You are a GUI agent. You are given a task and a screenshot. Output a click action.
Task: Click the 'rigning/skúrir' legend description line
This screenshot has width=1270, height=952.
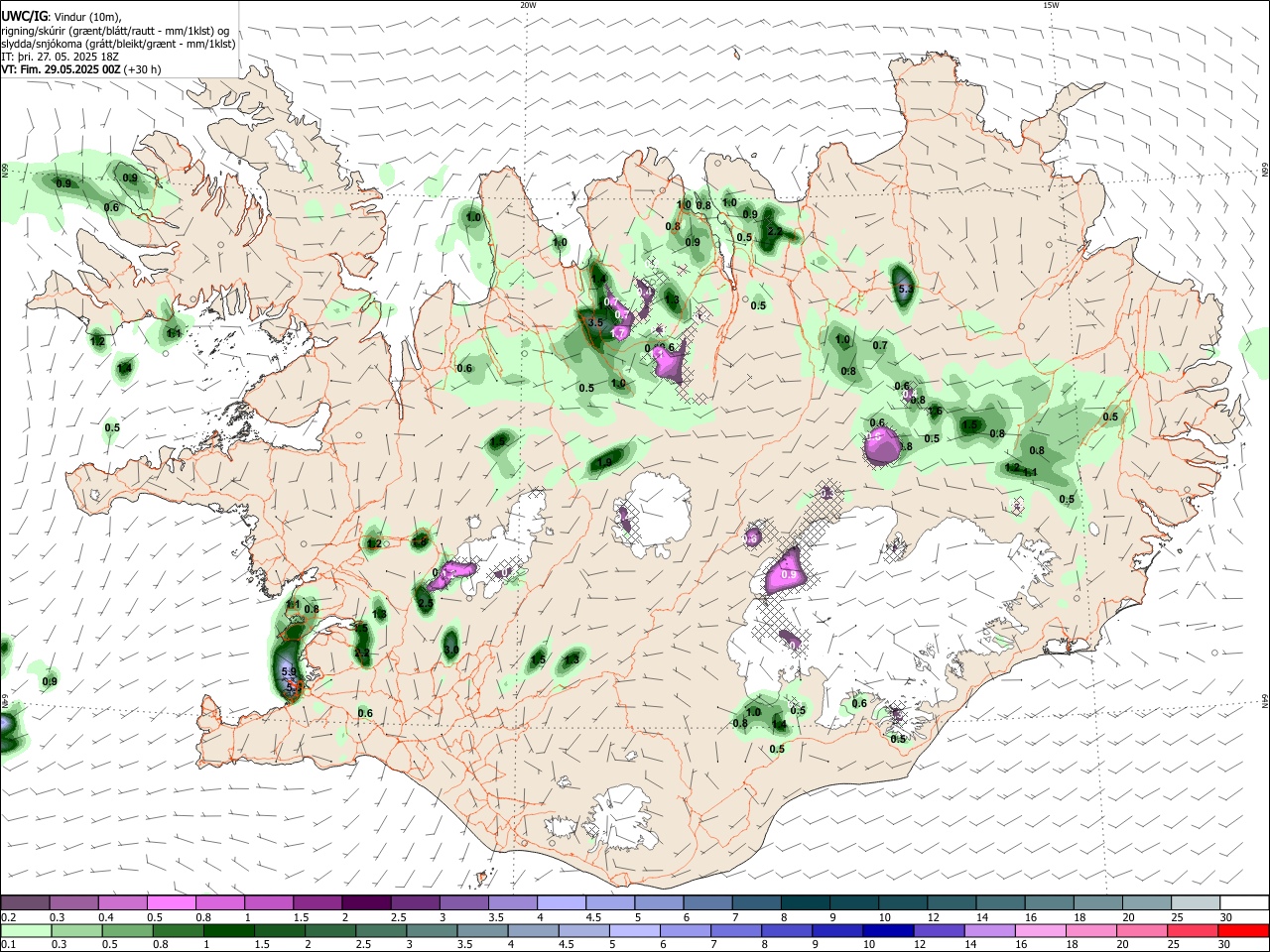pyautogui.click(x=115, y=30)
